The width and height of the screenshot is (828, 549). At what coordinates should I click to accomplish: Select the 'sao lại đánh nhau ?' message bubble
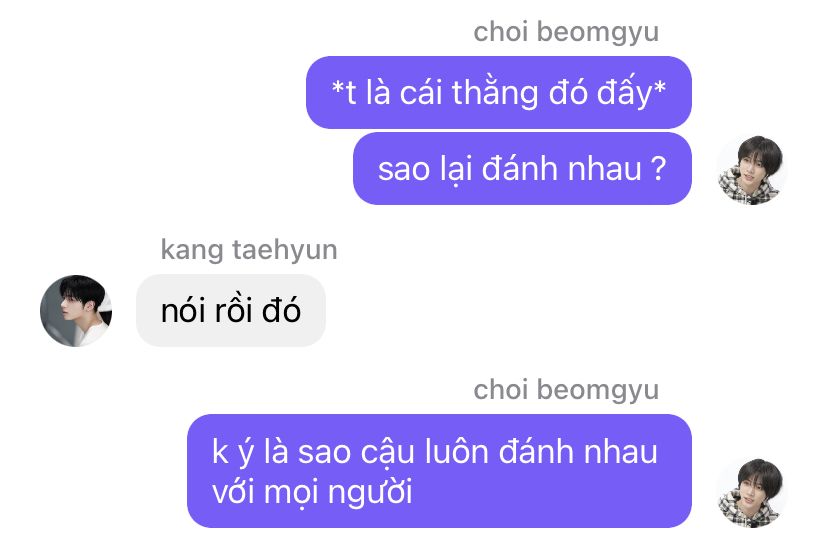pyautogui.click(x=522, y=169)
